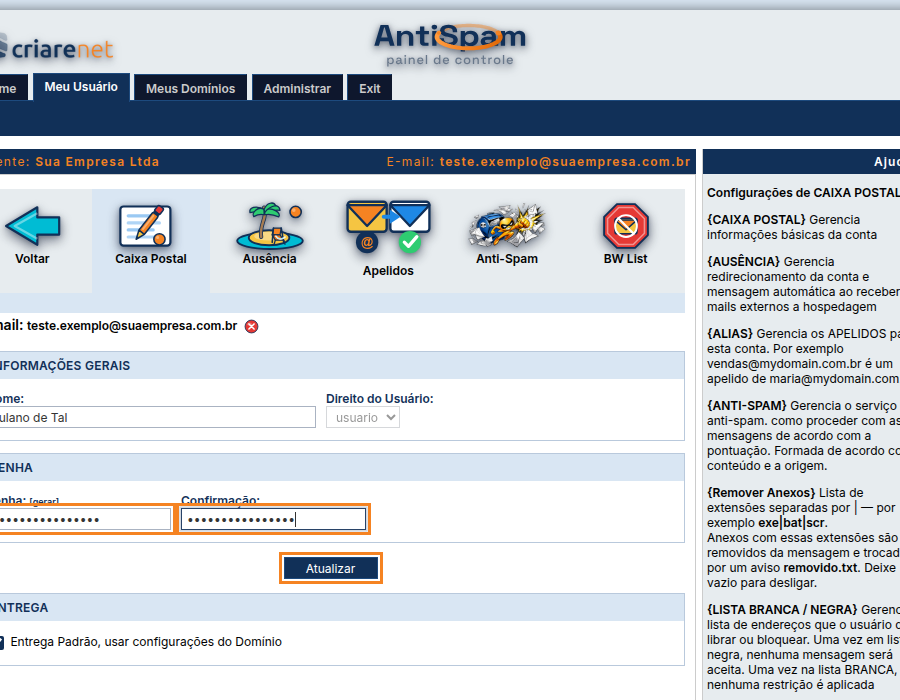The width and height of the screenshot is (900, 700).
Task: Click the Configurações de CAIXA POSTAL help heading
Action: pyautogui.click(x=804, y=193)
